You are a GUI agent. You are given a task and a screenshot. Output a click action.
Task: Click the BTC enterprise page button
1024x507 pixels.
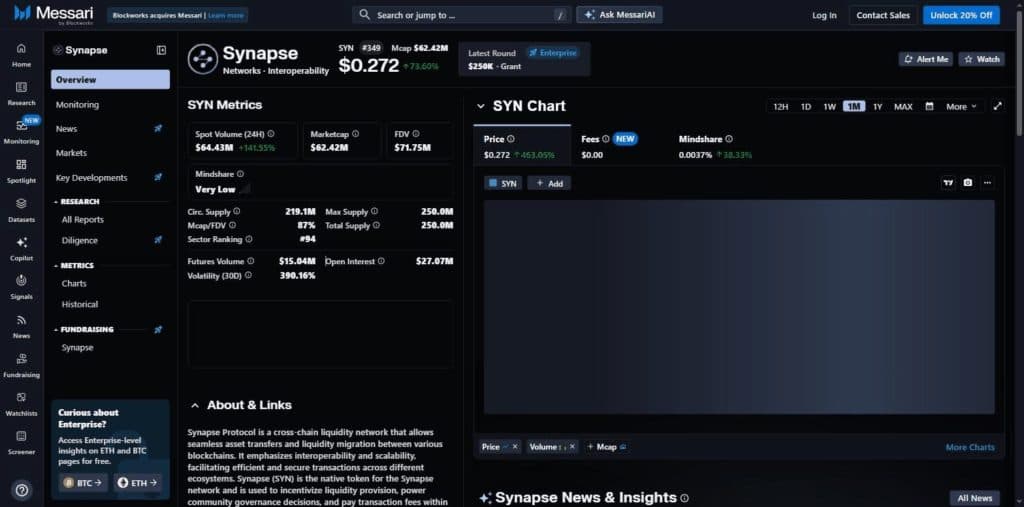coord(83,483)
